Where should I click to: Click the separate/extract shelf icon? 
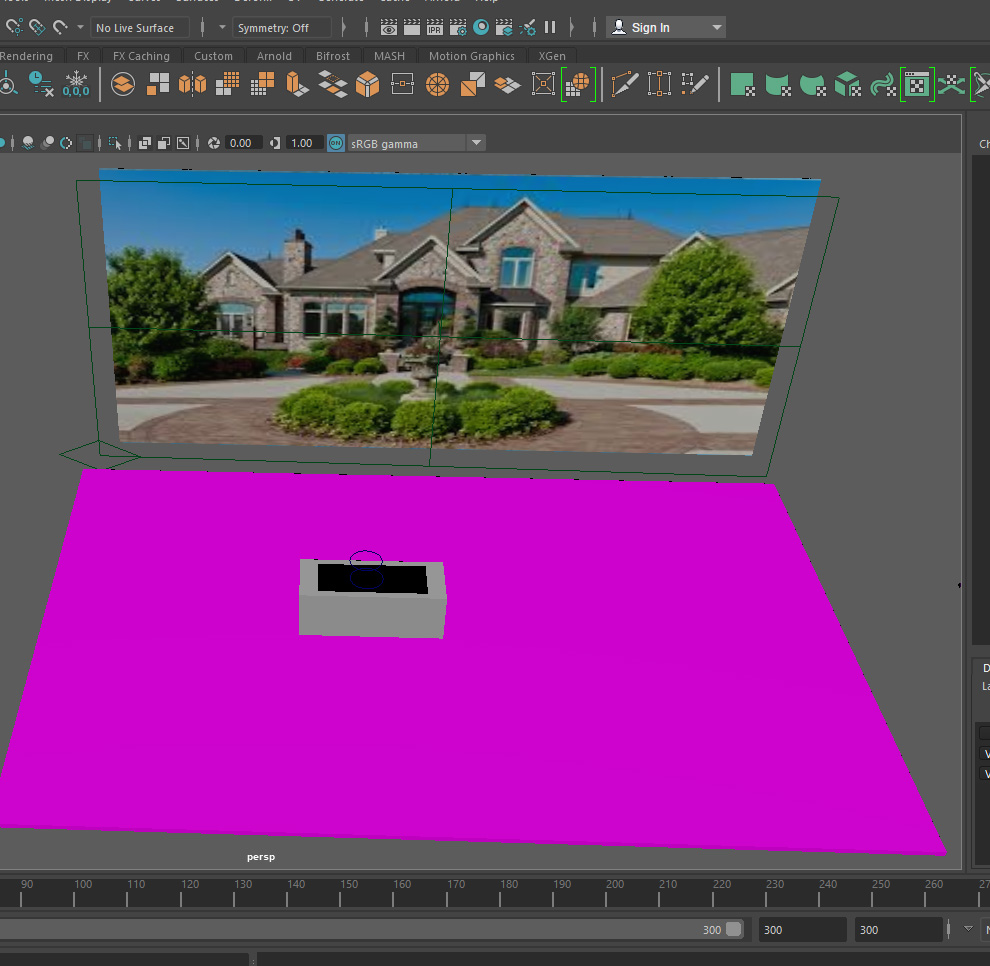[158, 84]
